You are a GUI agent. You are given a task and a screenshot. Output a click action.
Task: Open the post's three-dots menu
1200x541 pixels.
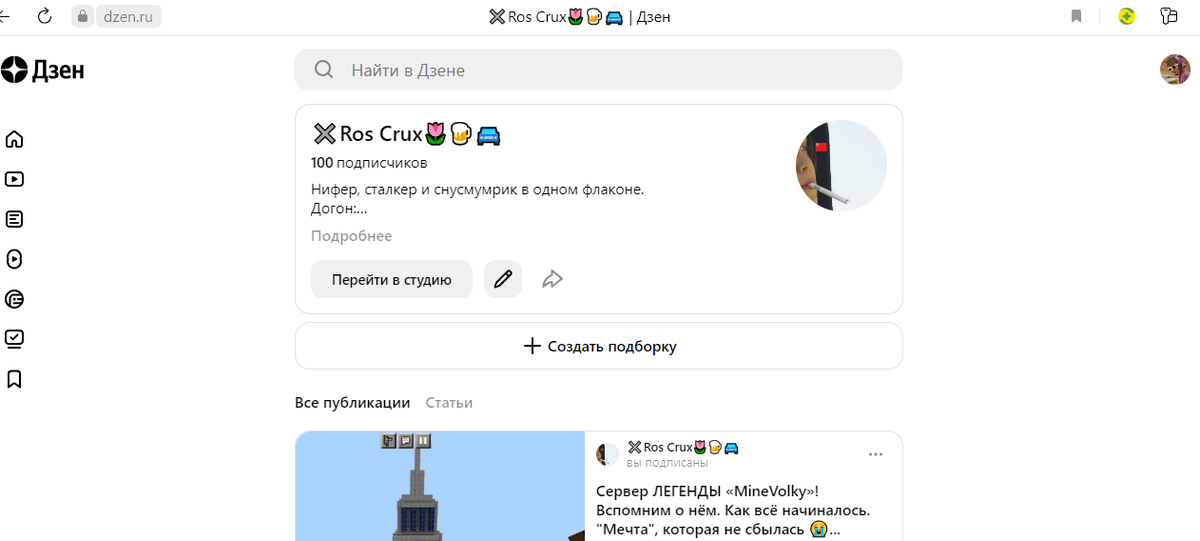[876, 454]
